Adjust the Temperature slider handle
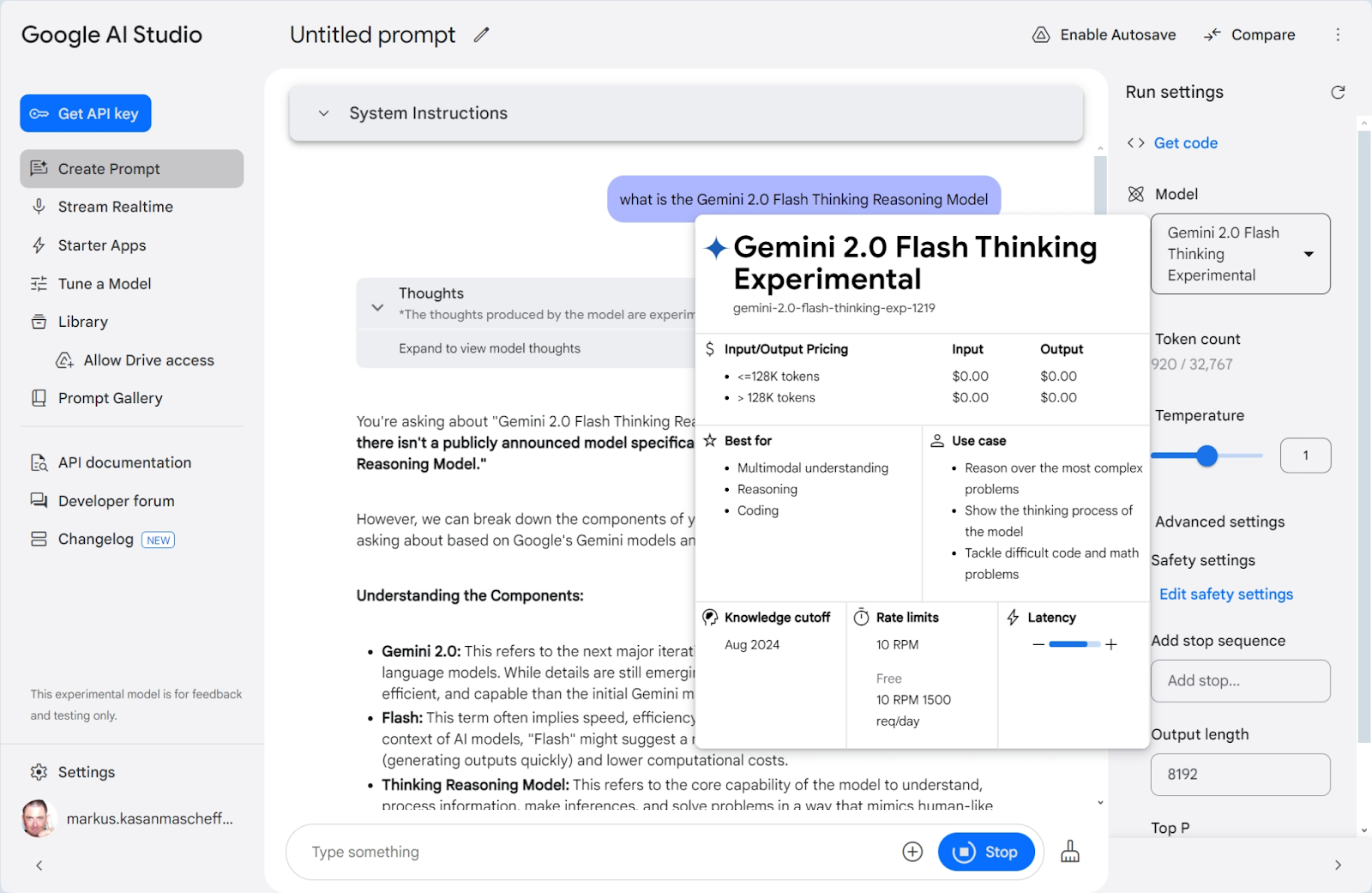 pyautogui.click(x=1207, y=456)
